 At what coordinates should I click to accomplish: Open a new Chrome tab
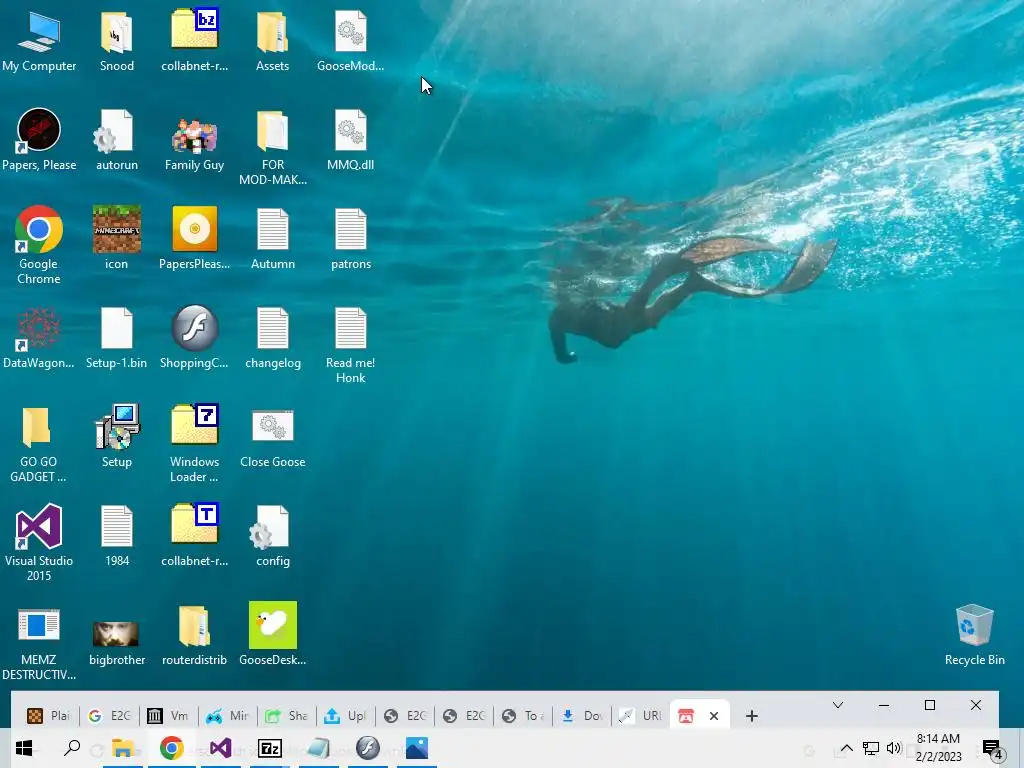pyautogui.click(x=752, y=716)
